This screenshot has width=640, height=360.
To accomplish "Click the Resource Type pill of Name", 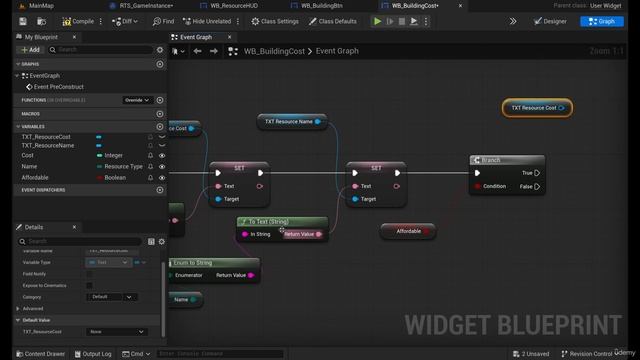I will click(x=120, y=167).
